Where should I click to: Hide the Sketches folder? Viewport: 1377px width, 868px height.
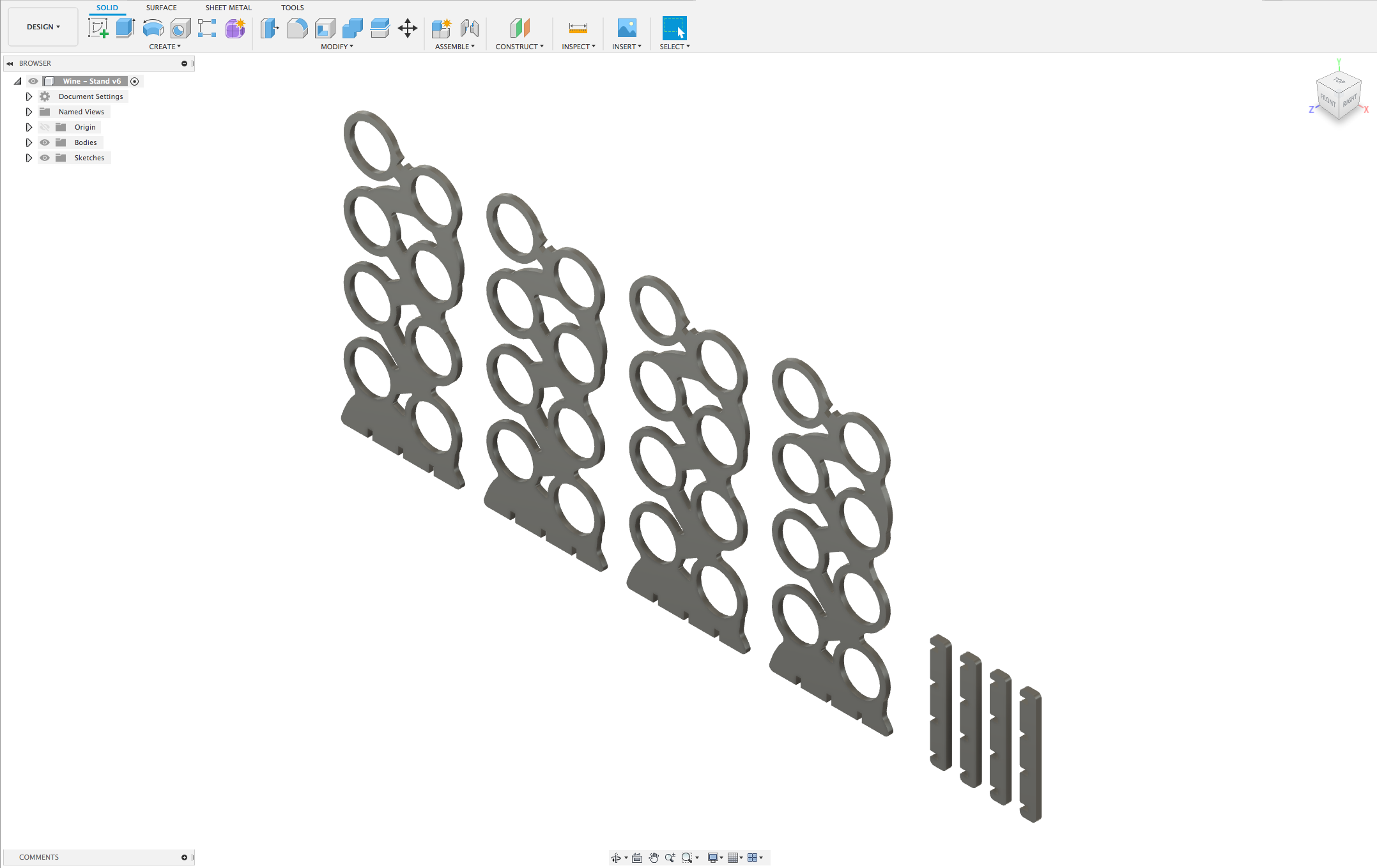pos(45,158)
